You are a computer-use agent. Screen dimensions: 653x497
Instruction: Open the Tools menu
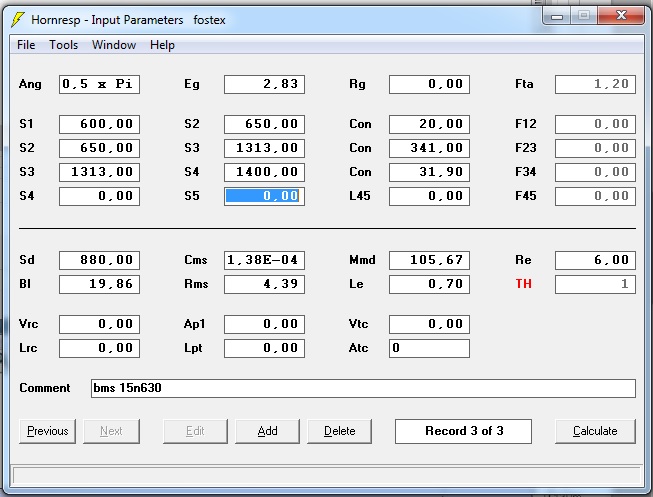pyautogui.click(x=63, y=45)
